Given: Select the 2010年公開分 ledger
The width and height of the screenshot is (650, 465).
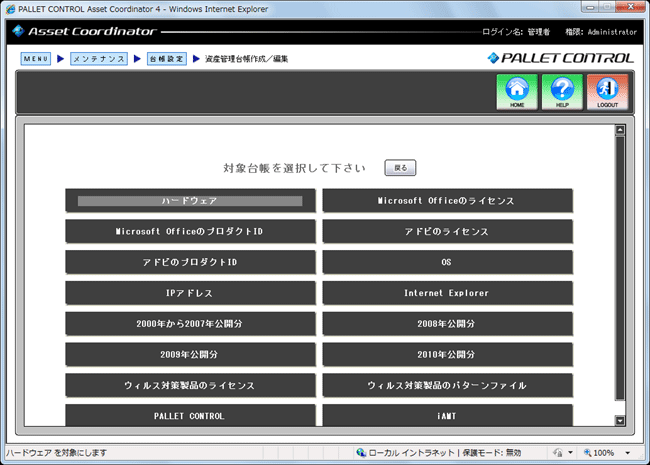Looking at the screenshot, I should point(448,354).
